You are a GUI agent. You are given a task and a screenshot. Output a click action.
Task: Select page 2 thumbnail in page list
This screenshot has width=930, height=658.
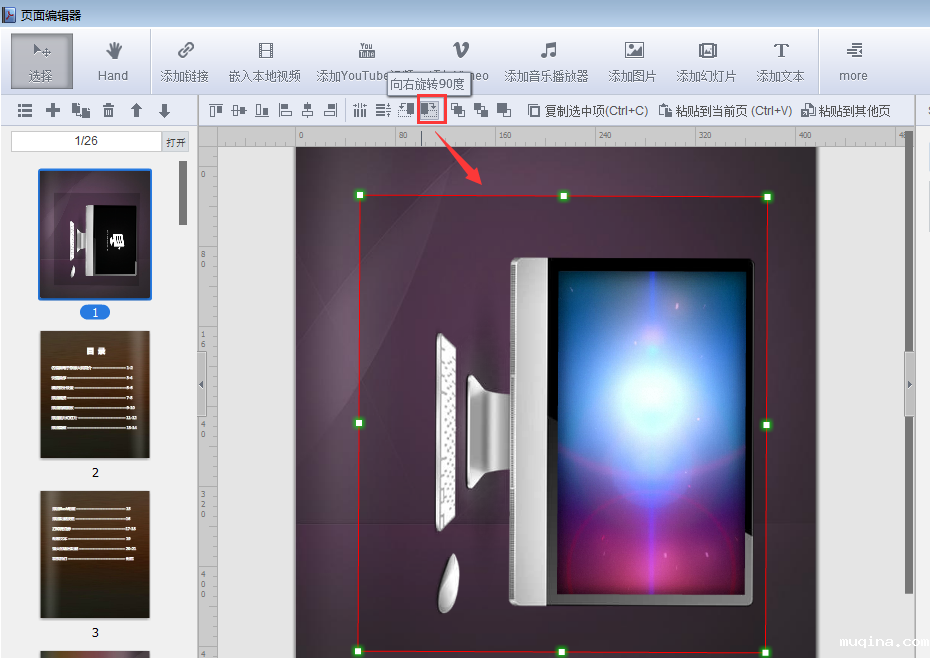95,395
